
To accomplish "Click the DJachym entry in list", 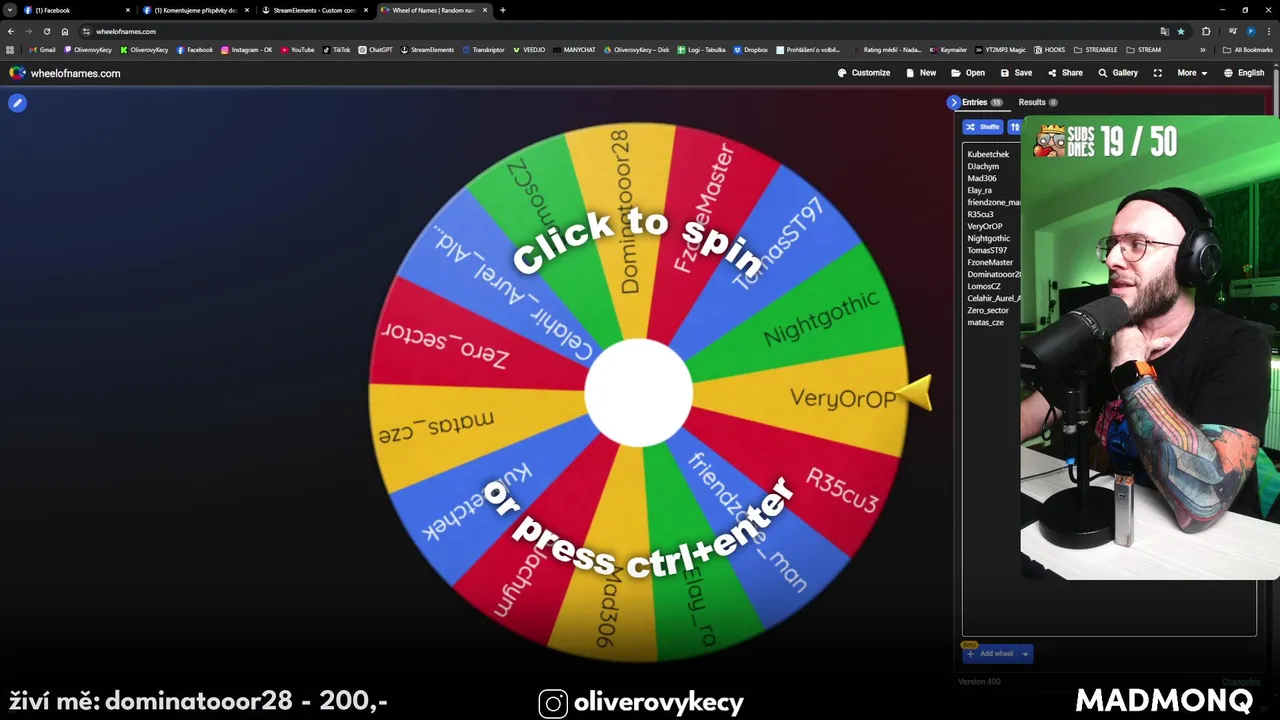I will (983, 166).
